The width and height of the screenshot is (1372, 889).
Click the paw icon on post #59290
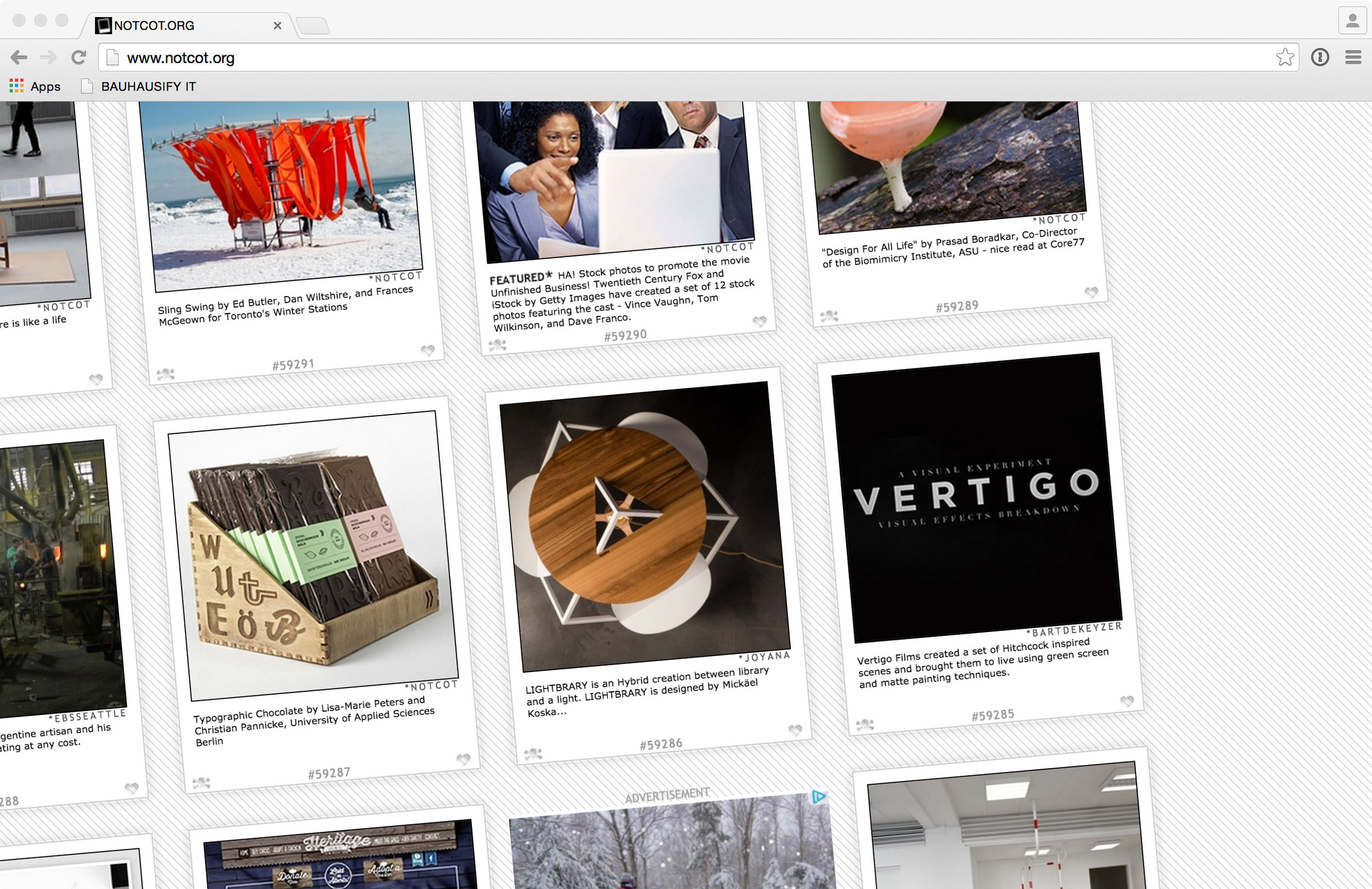[497, 345]
